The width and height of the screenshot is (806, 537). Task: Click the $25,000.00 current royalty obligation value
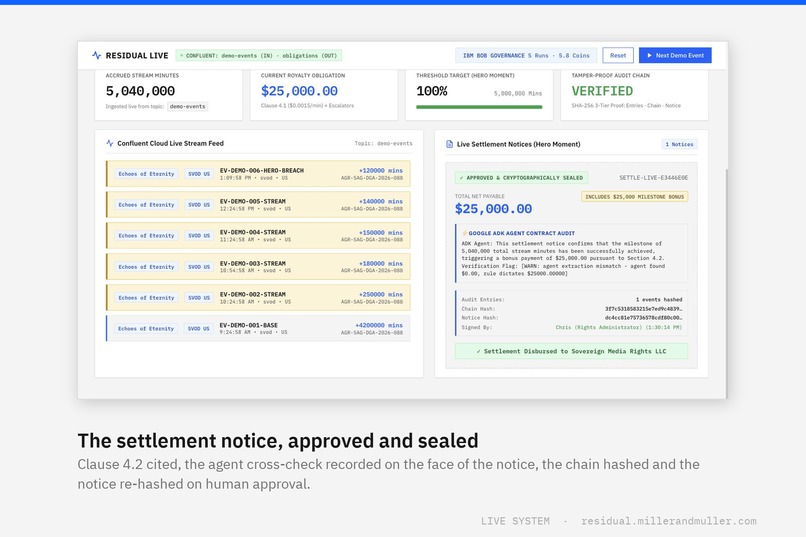pos(299,91)
